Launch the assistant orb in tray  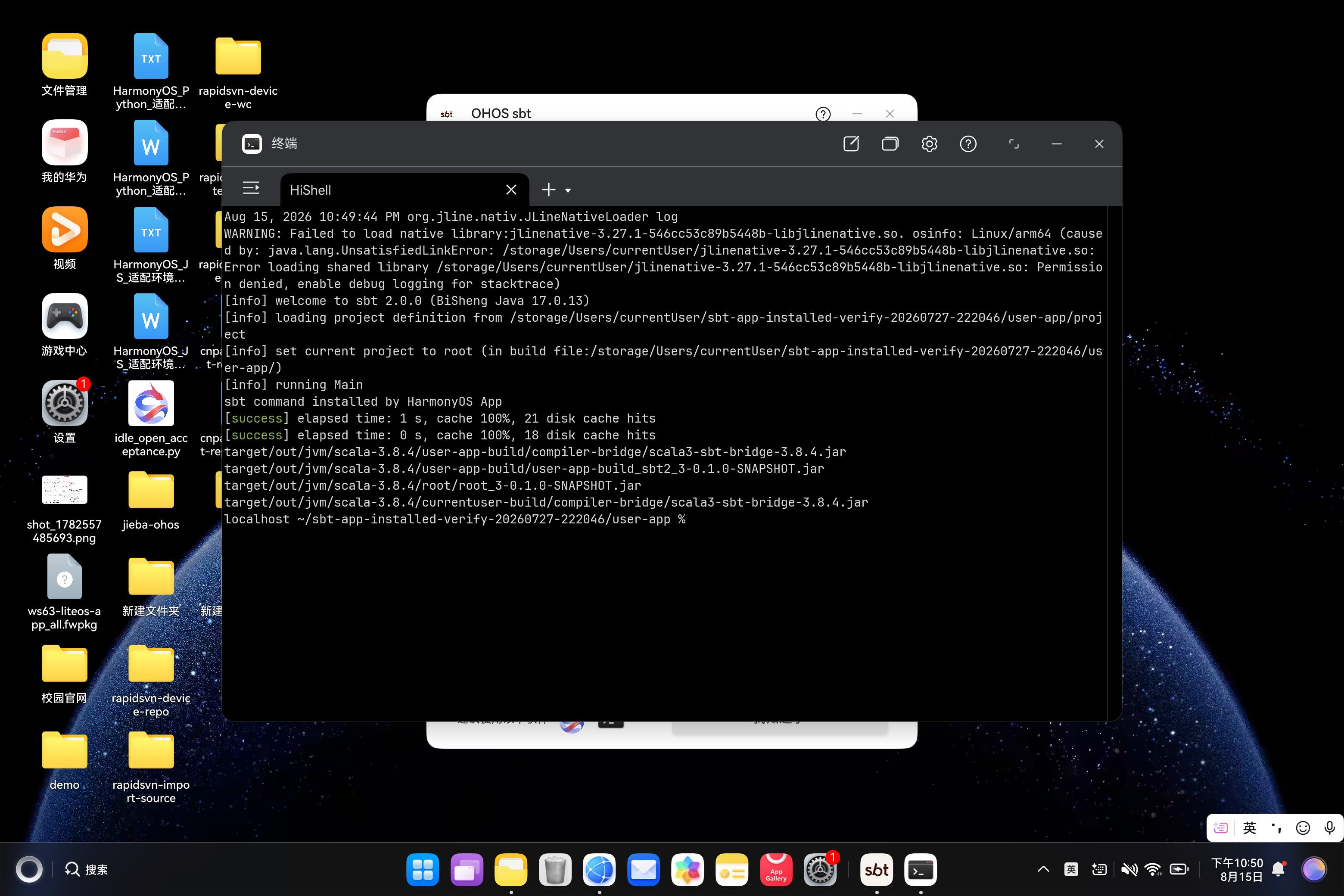pyautogui.click(x=1314, y=869)
